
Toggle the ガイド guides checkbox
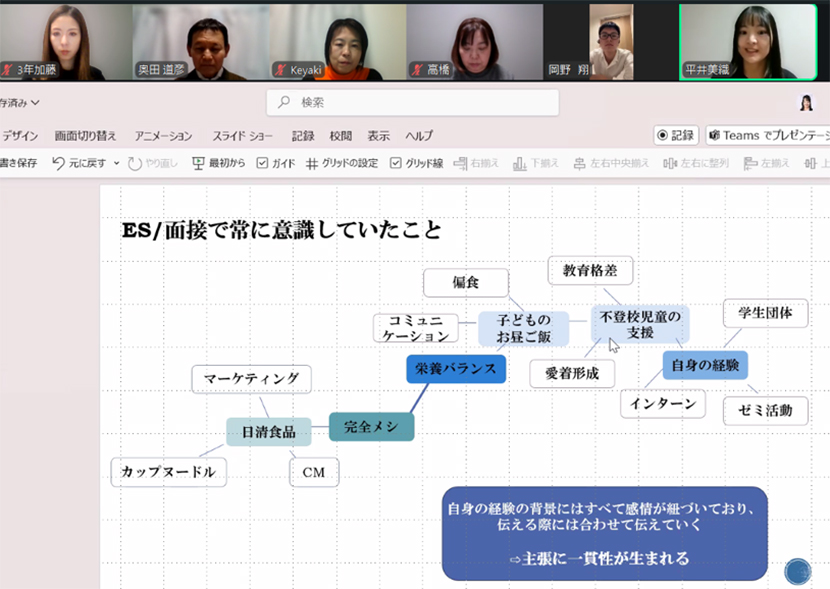pyautogui.click(x=263, y=163)
